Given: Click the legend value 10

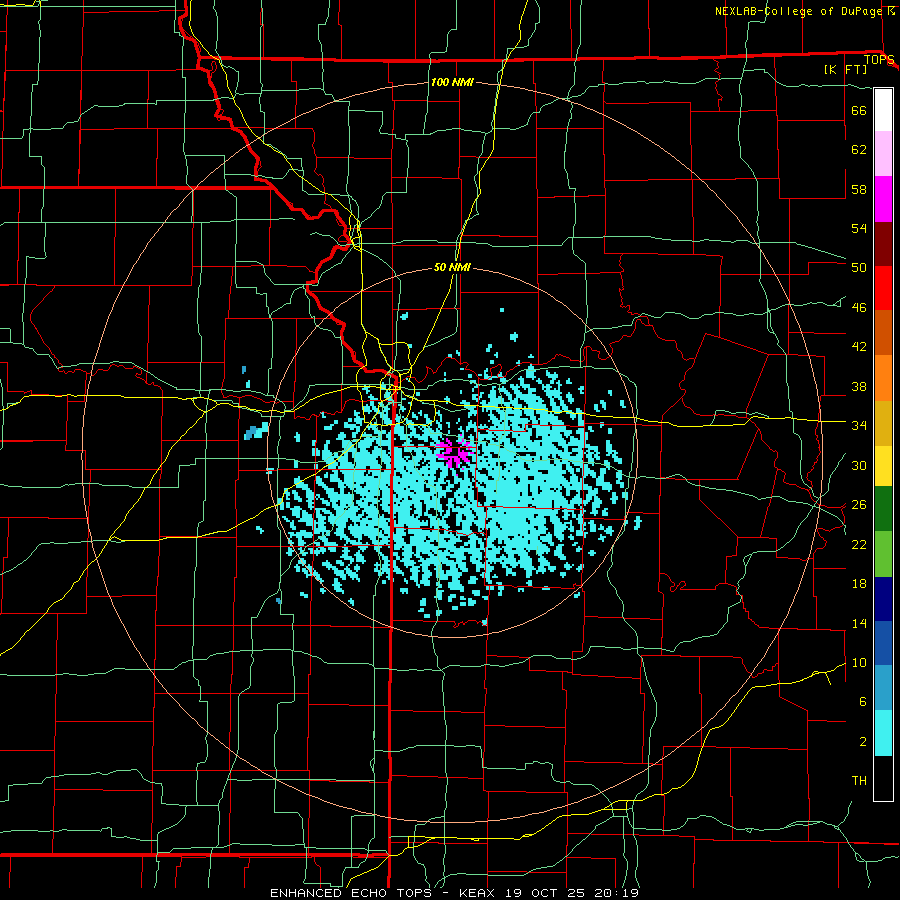Looking at the screenshot, I should pyautogui.click(x=859, y=662).
